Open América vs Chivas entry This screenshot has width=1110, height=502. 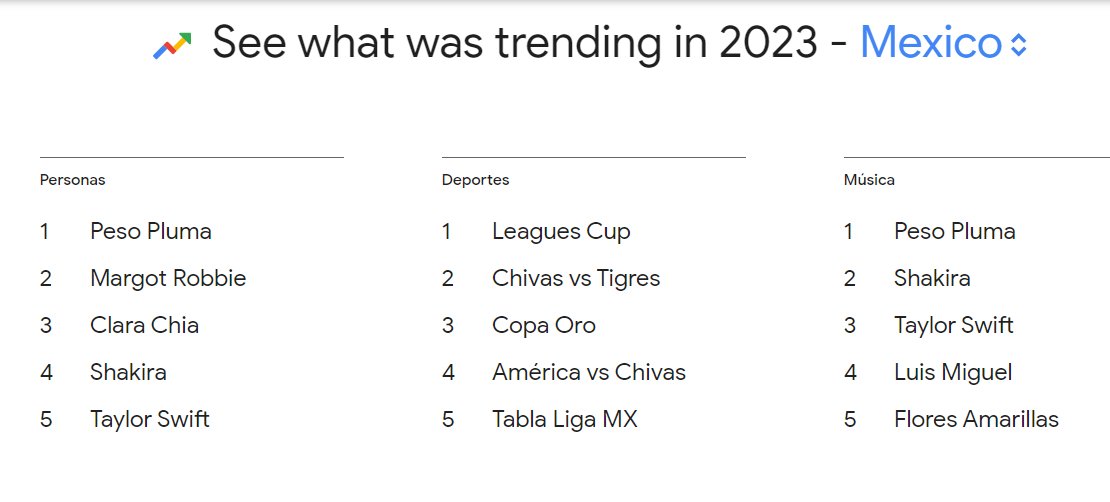pyautogui.click(x=589, y=372)
